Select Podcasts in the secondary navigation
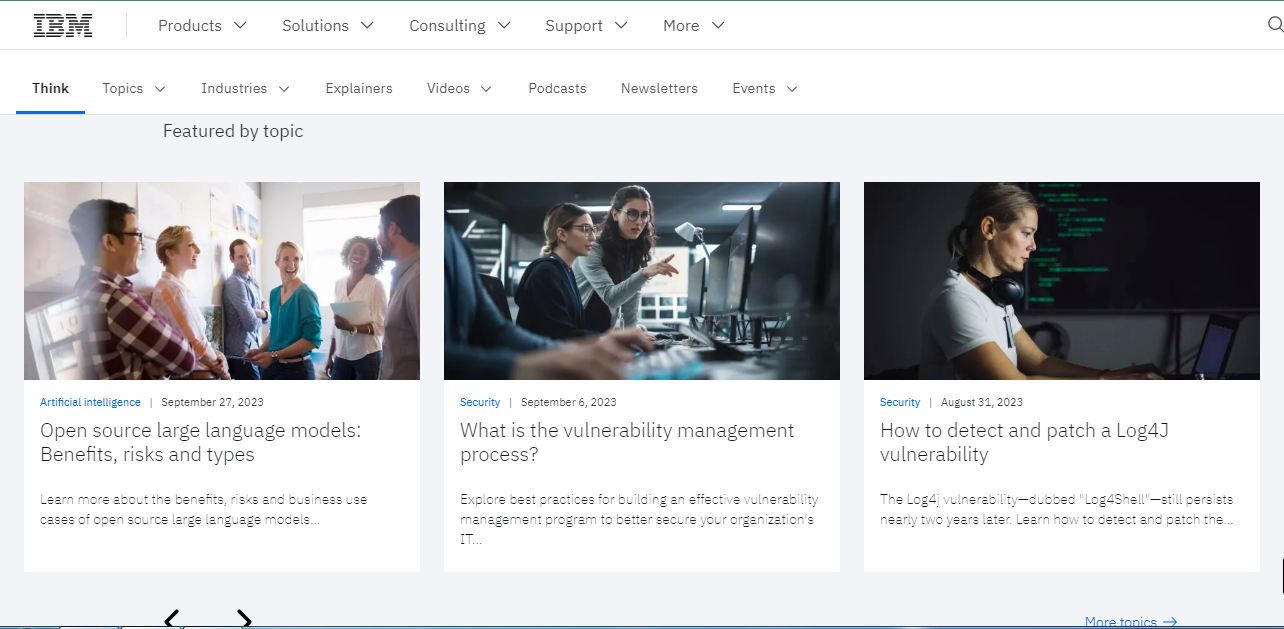1284x629 pixels. (x=557, y=88)
